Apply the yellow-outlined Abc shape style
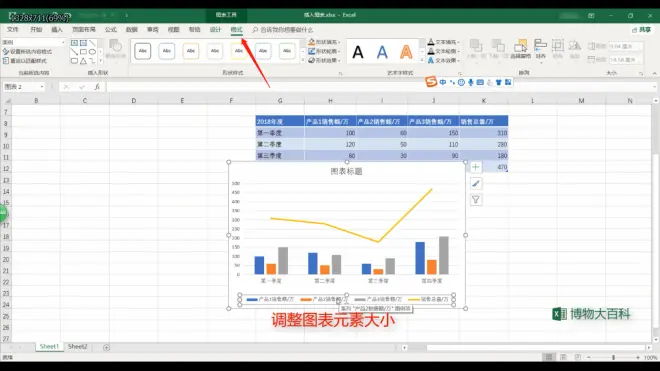This screenshot has height=371, width=660. click(239, 51)
